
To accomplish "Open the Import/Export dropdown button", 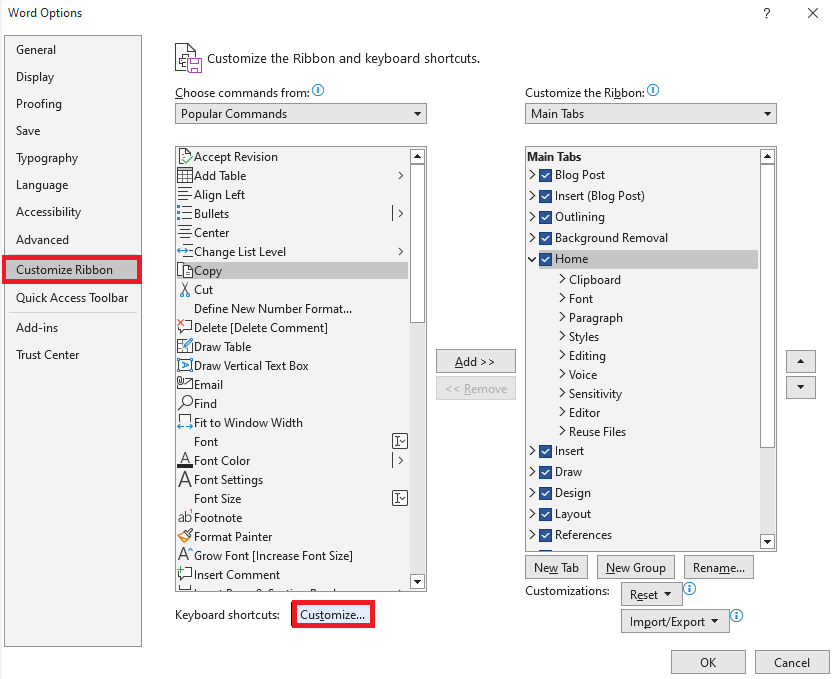I will pyautogui.click(x=675, y=622).
